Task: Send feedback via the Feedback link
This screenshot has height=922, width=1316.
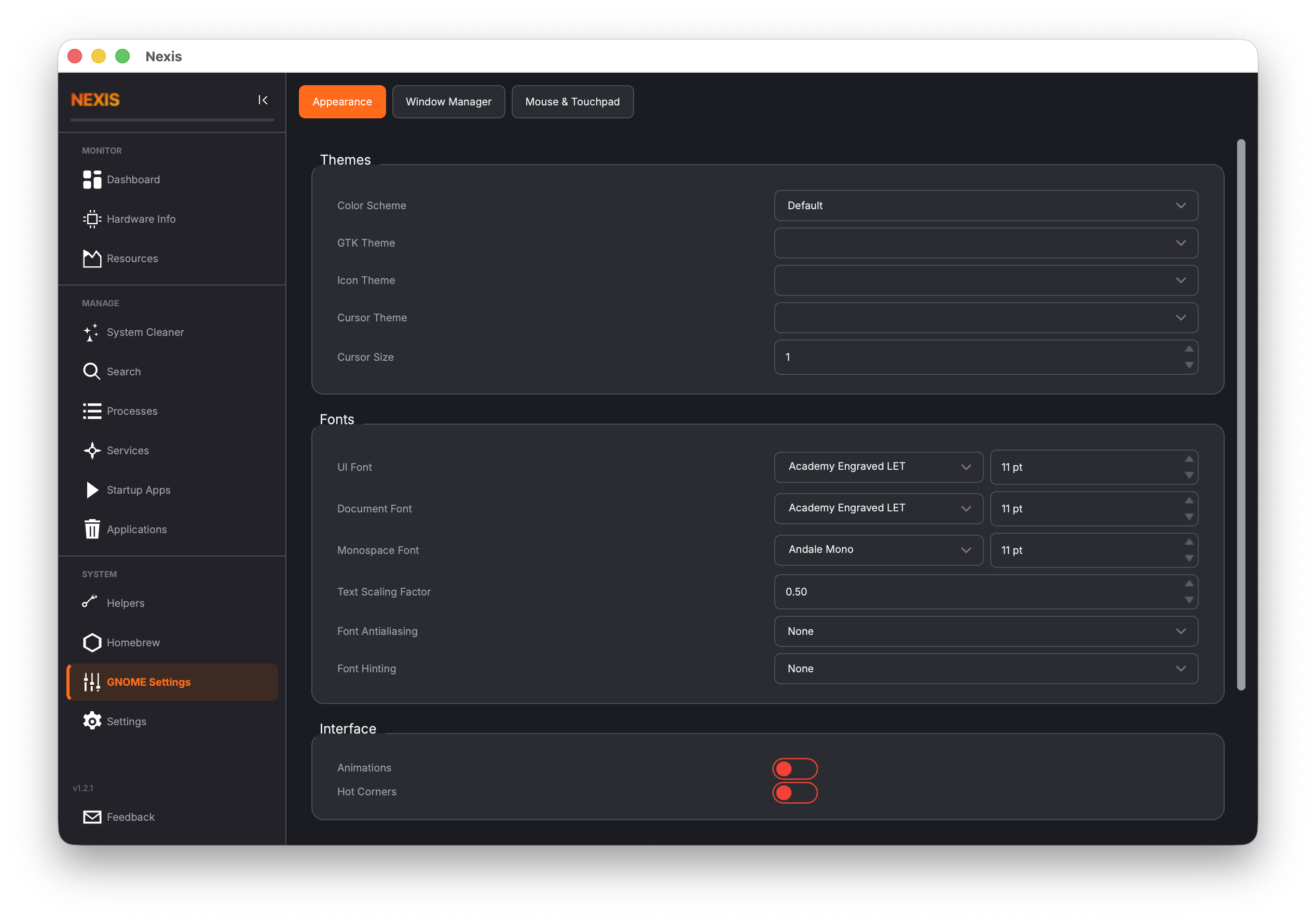Action: click(131, 817)
